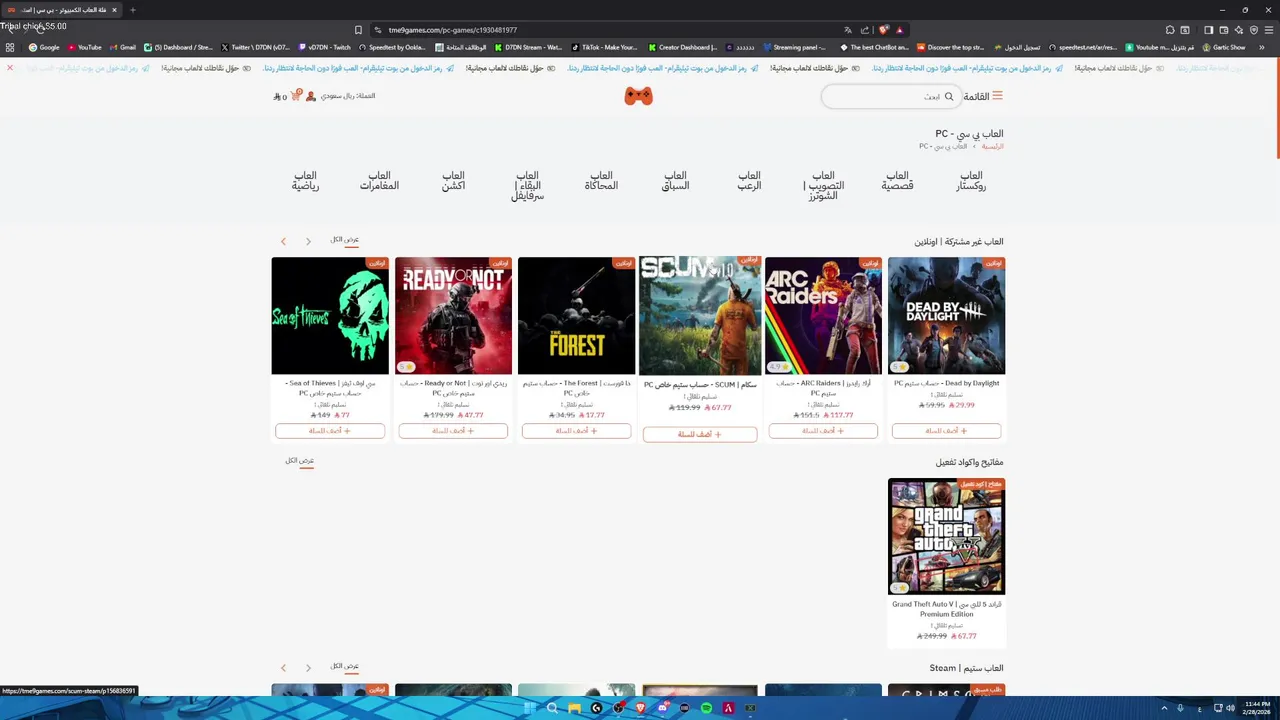Open SCUM game cover image

[700, 316]
